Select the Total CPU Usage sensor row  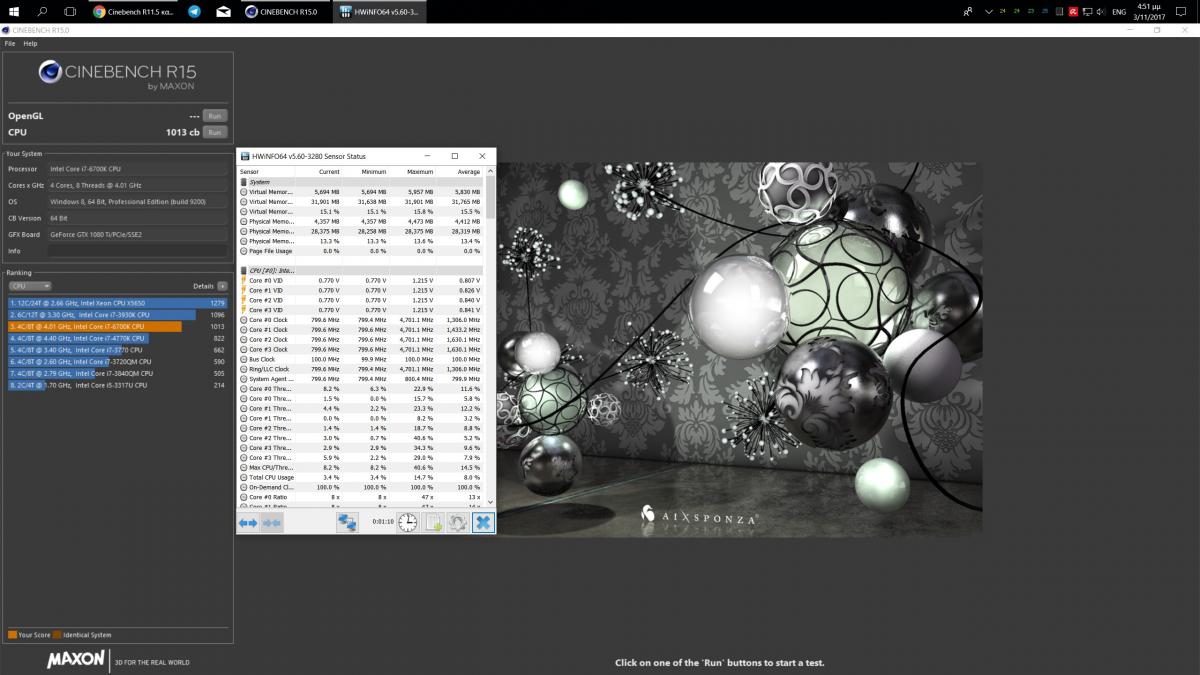point(361,477)
